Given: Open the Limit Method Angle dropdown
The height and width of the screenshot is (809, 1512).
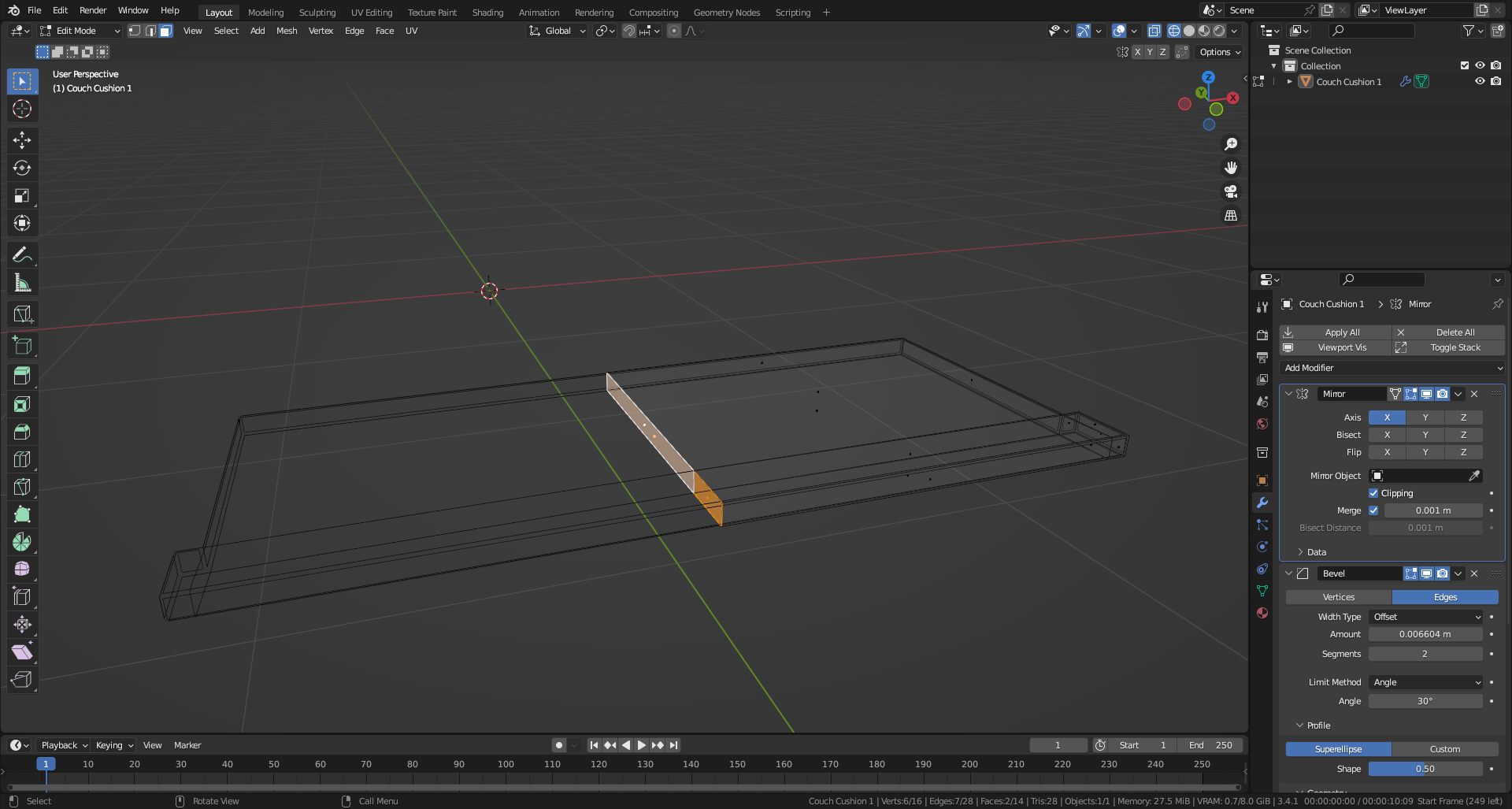Looking at the screenshot, I should coord(1427,682).
